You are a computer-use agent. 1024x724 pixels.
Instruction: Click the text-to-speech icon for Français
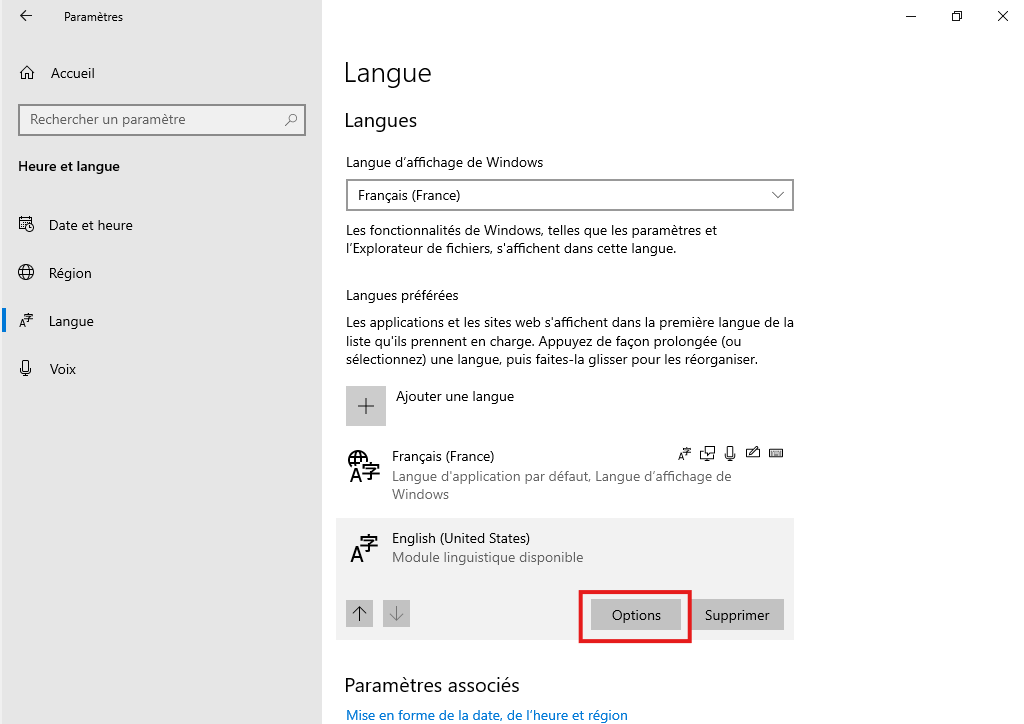(x=708, y=453)
